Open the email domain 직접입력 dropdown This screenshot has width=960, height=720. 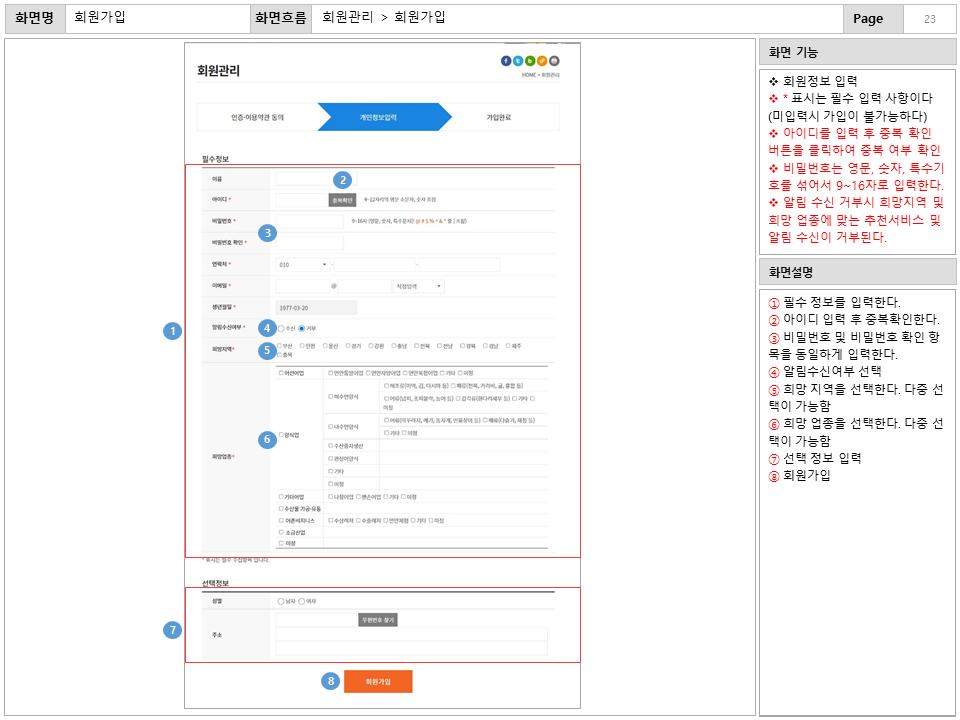[x=418, y=286]
